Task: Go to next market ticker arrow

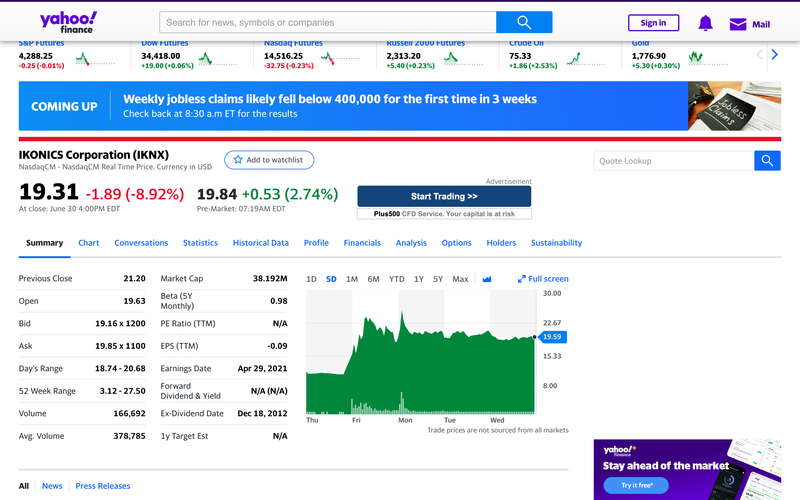Action: [x=774, y=55]
